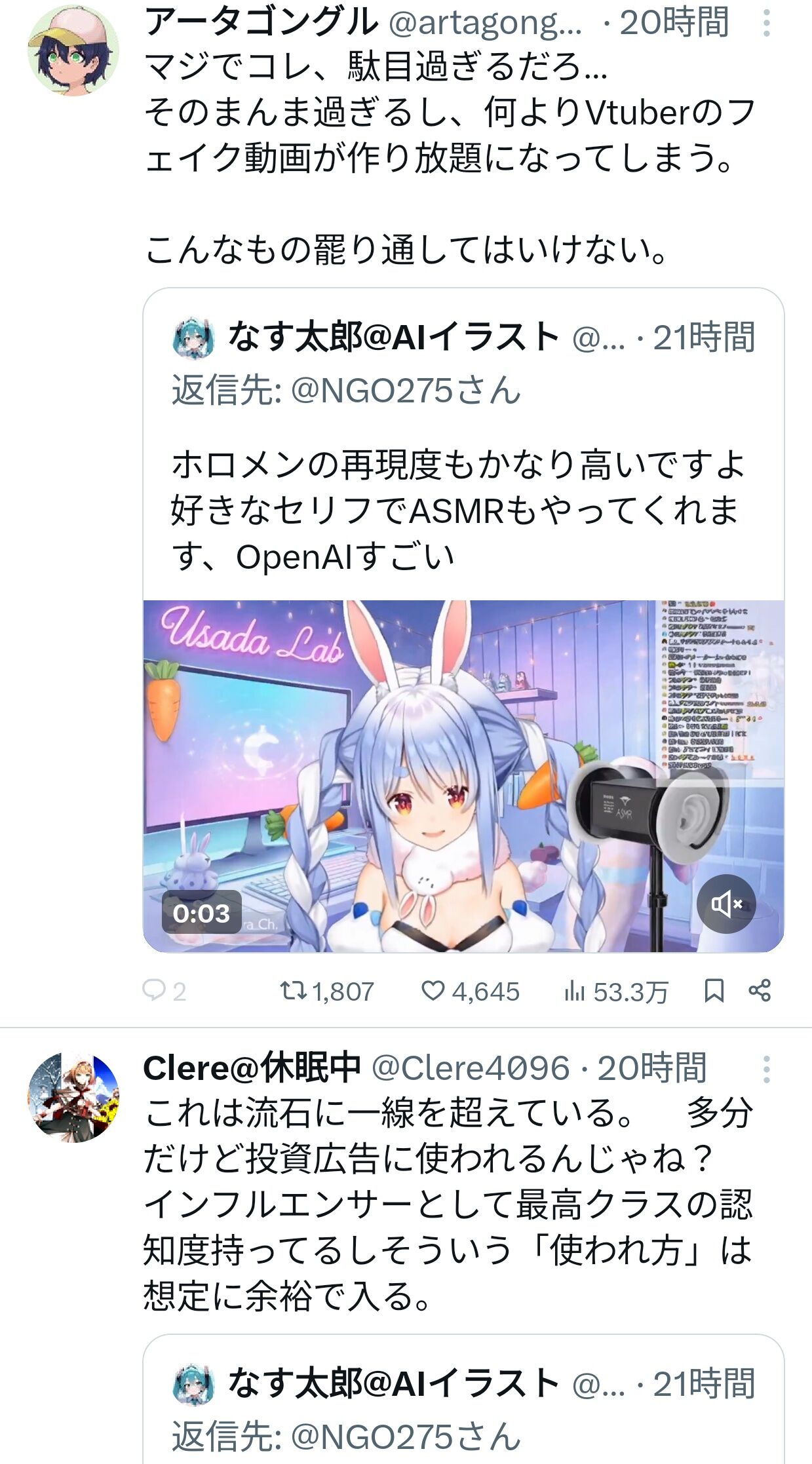Open the @Clere4096 handle
Image resolution: width=812 pixels, height=1464 pixels.
(471, 1068)
